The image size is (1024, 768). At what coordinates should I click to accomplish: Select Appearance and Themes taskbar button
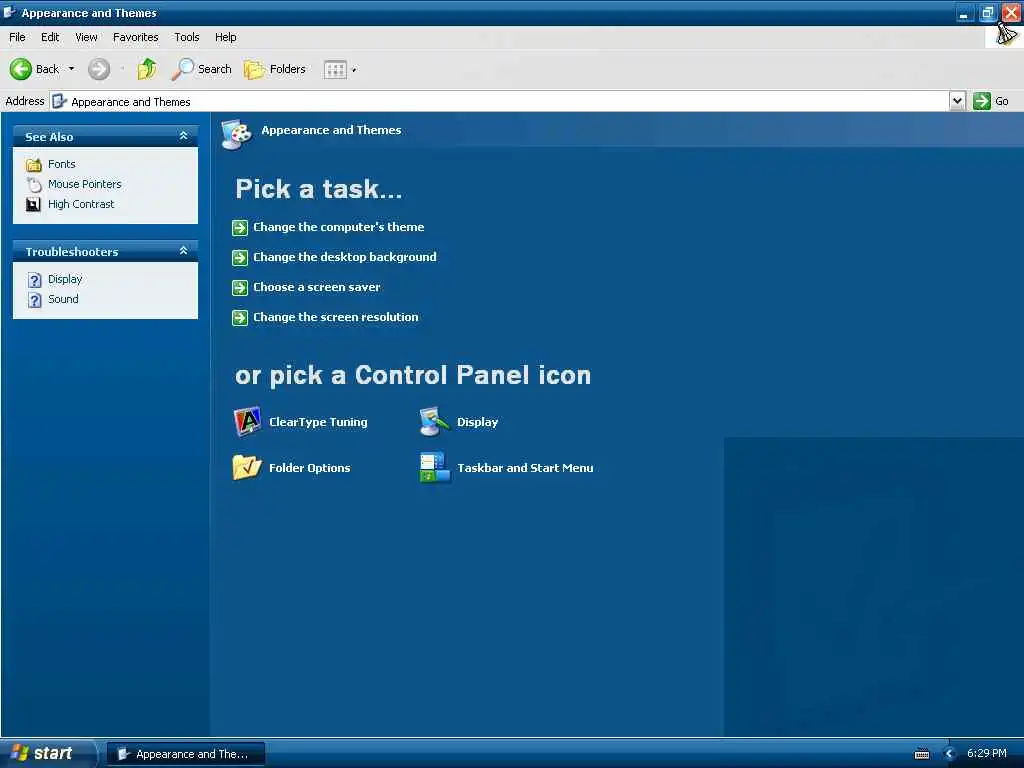tap(185, 754)
